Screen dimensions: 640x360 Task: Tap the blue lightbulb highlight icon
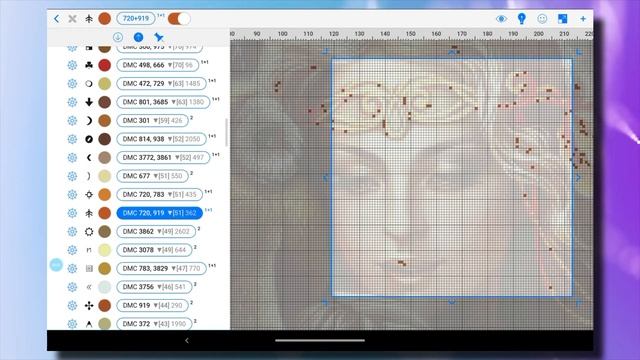click(x=522, y=18)
